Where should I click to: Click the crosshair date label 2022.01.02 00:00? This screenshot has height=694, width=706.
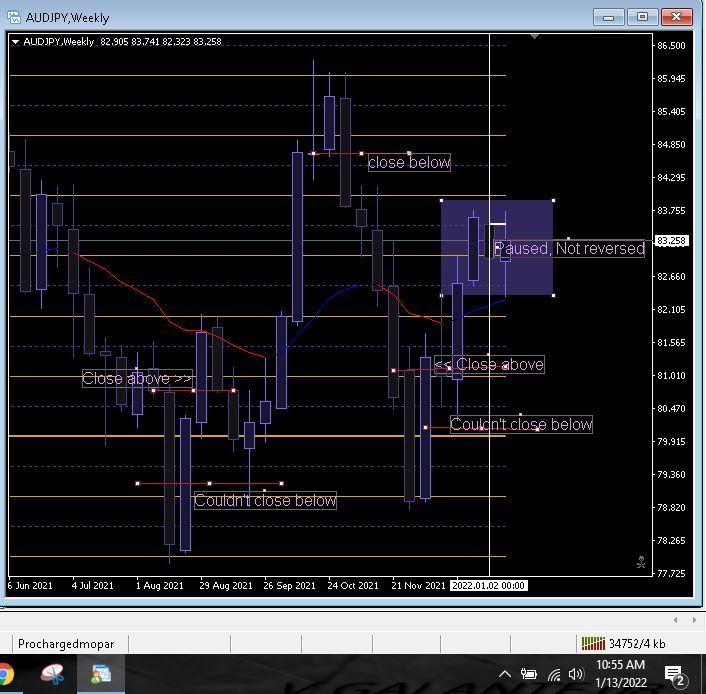point(489,585)
